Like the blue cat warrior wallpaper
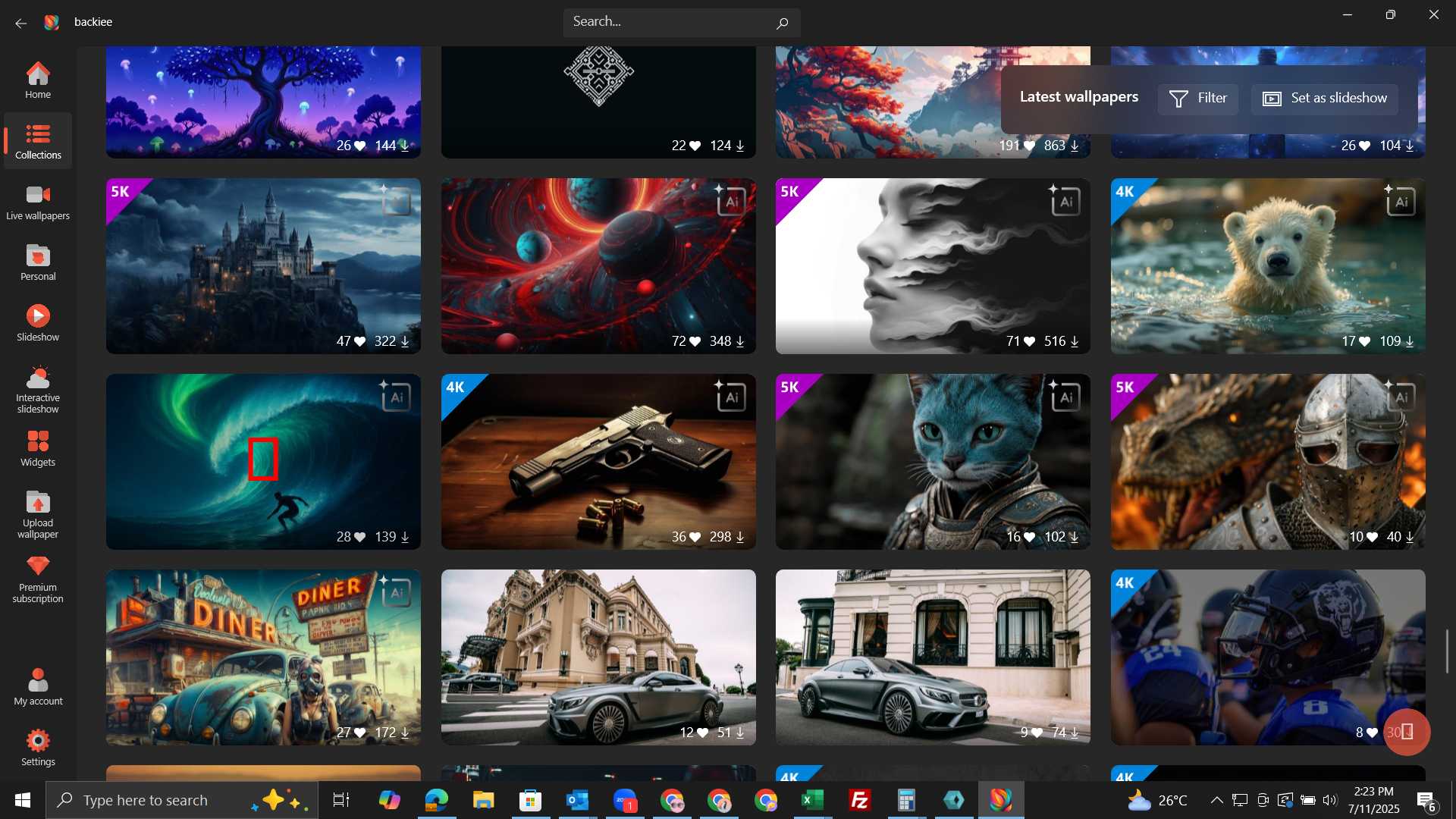This screenshot has height=819, width=1456. [1029, 538]
